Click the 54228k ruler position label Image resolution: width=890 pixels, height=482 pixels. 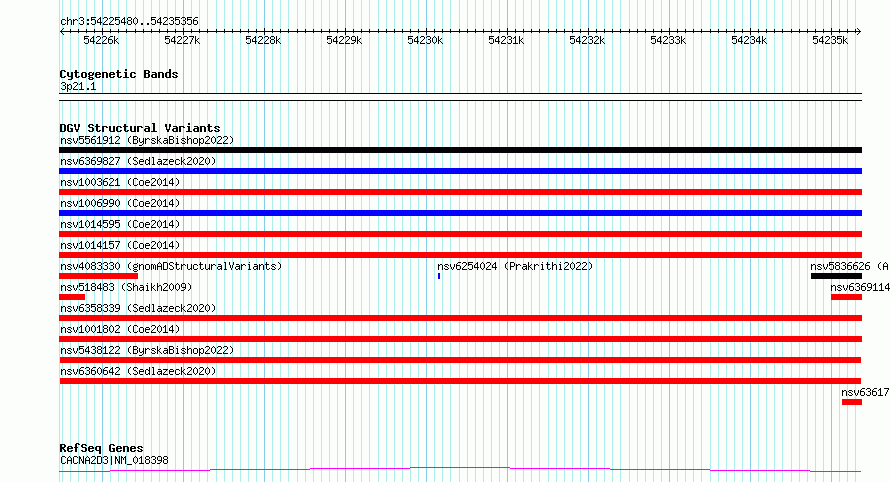[x=263, y=41]
